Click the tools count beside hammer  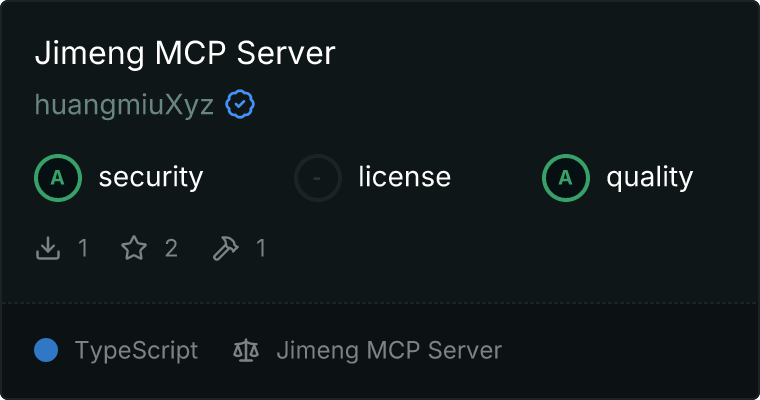[261, 248]
